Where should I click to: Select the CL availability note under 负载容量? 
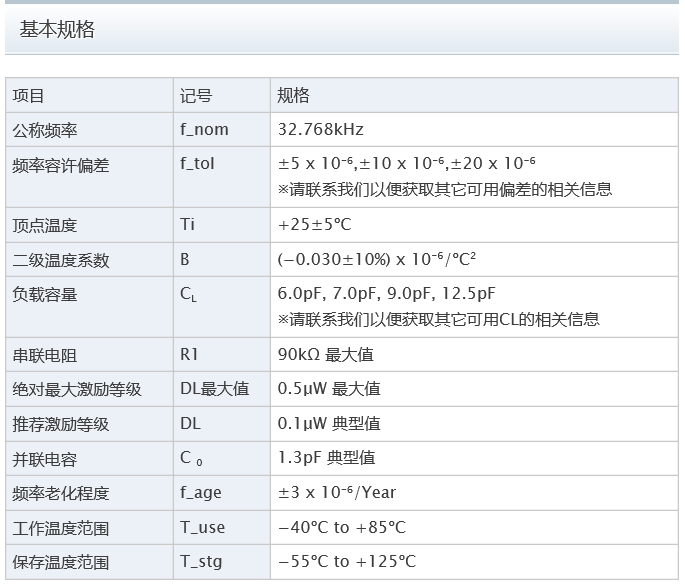point(438,319)
